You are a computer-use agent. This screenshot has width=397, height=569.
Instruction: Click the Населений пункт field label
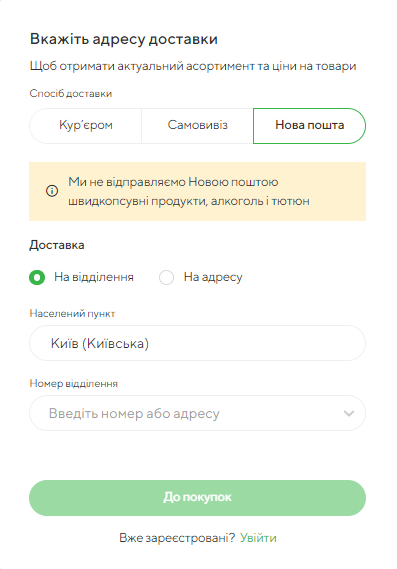click(72, 314)
